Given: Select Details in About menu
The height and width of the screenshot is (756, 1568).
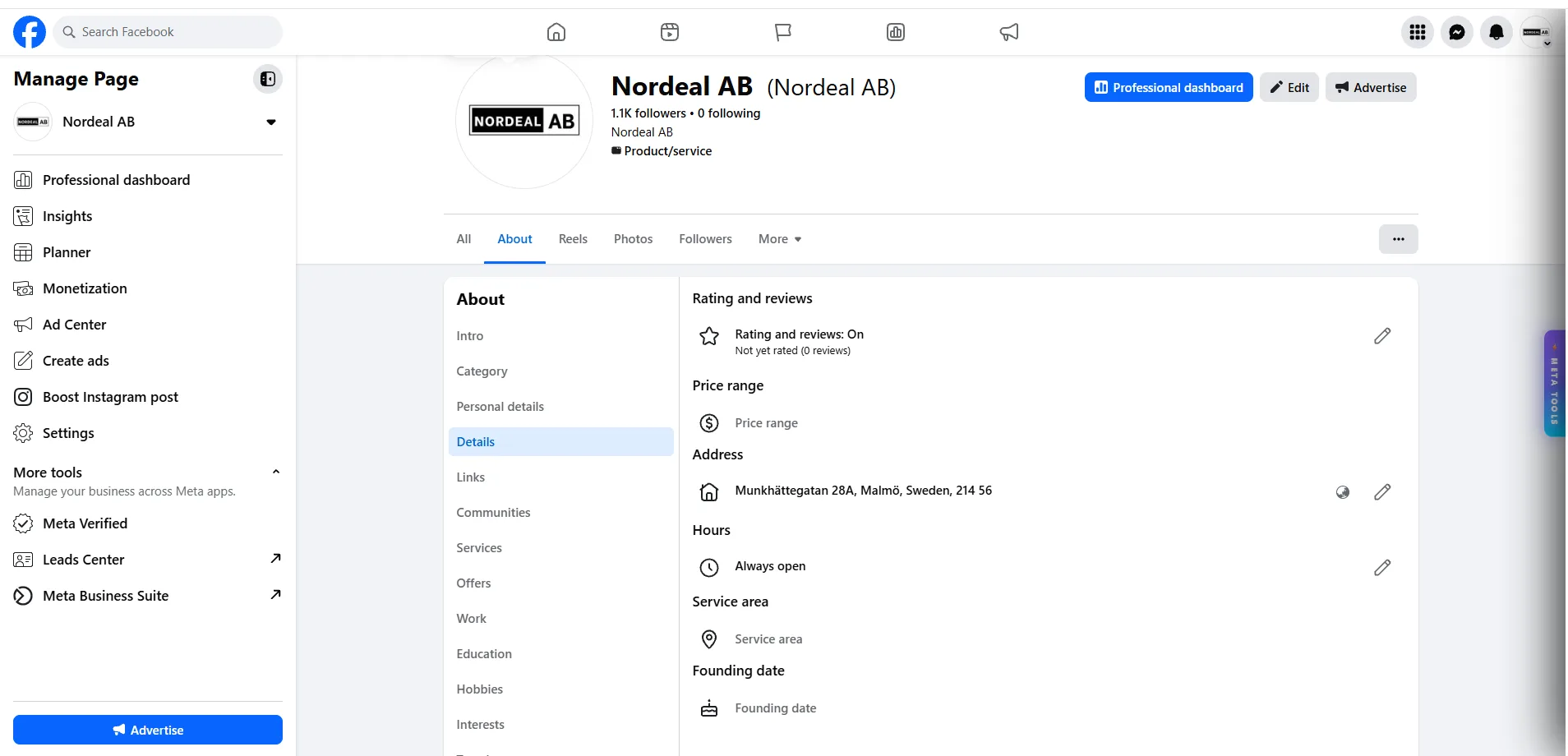Looking at the screenshot, I should pos(561,442).
